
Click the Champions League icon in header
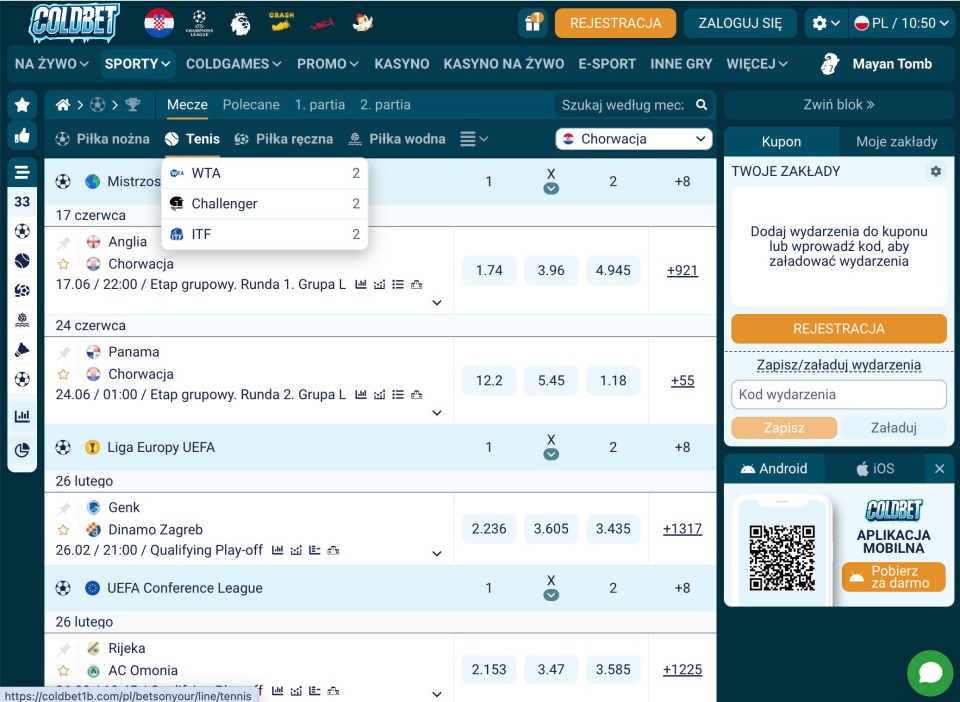[199, 23]
